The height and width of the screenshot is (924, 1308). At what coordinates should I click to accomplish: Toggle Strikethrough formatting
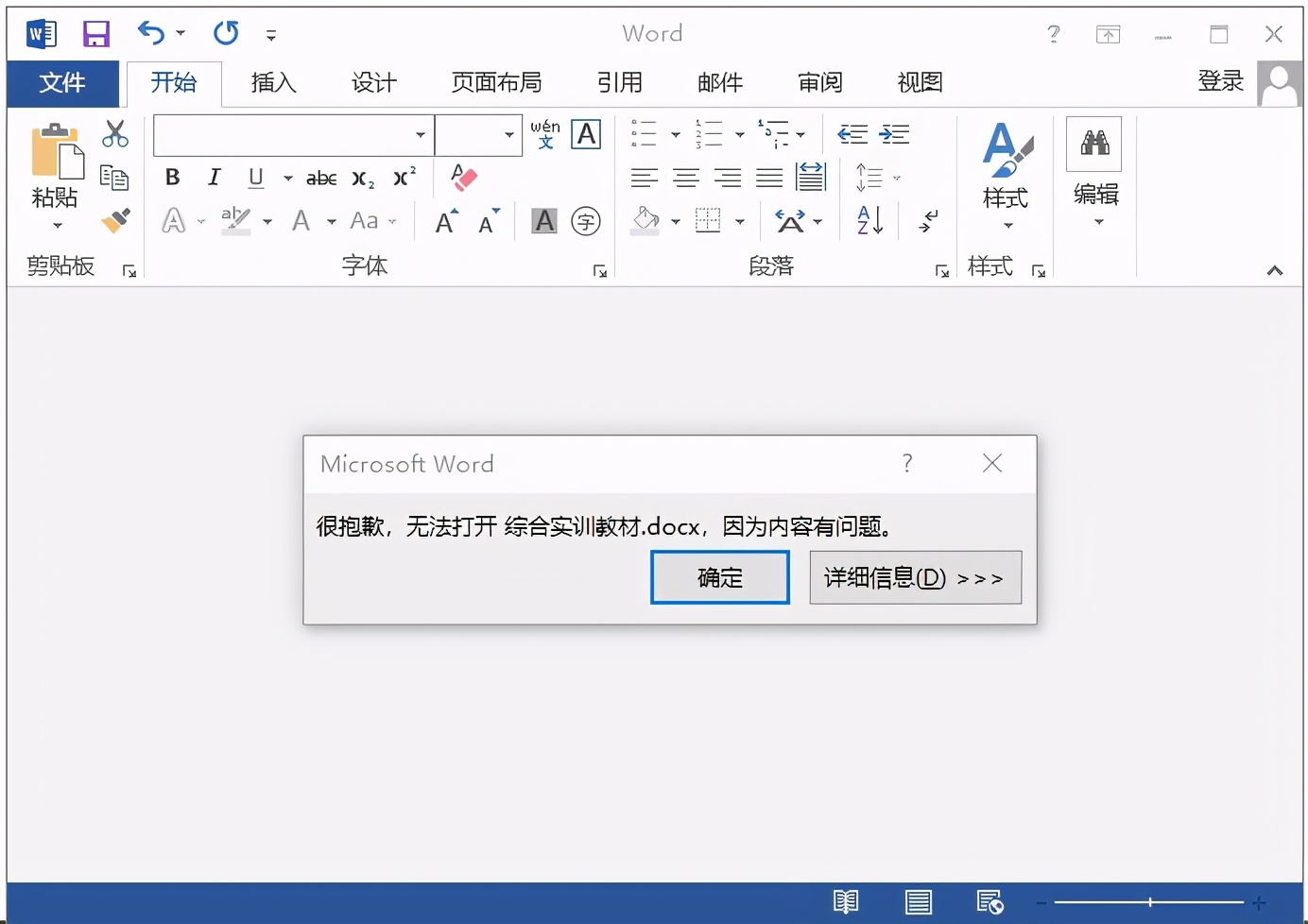[321, 178]
